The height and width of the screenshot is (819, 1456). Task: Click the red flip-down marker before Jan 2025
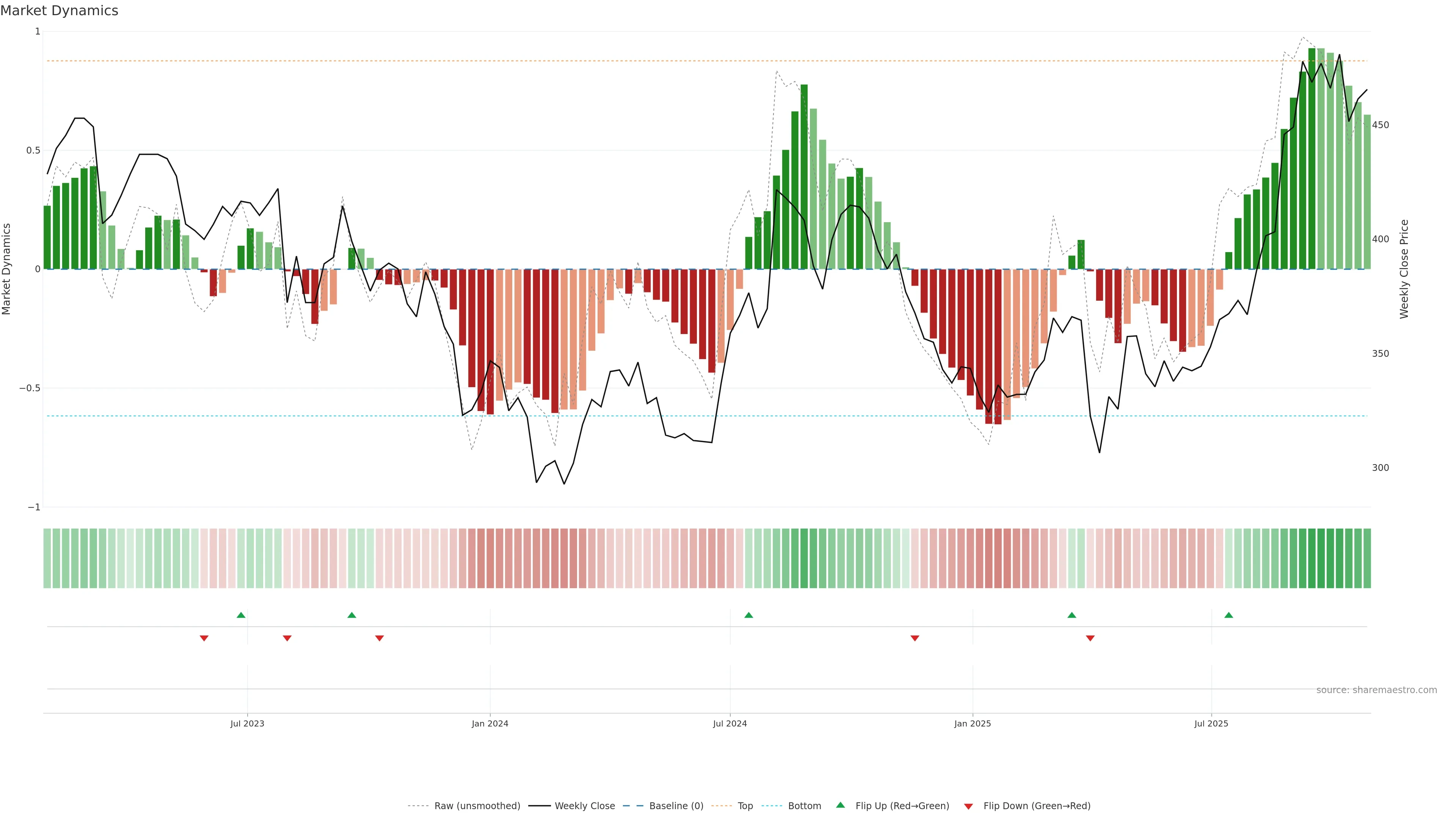[x=915, y=638]
